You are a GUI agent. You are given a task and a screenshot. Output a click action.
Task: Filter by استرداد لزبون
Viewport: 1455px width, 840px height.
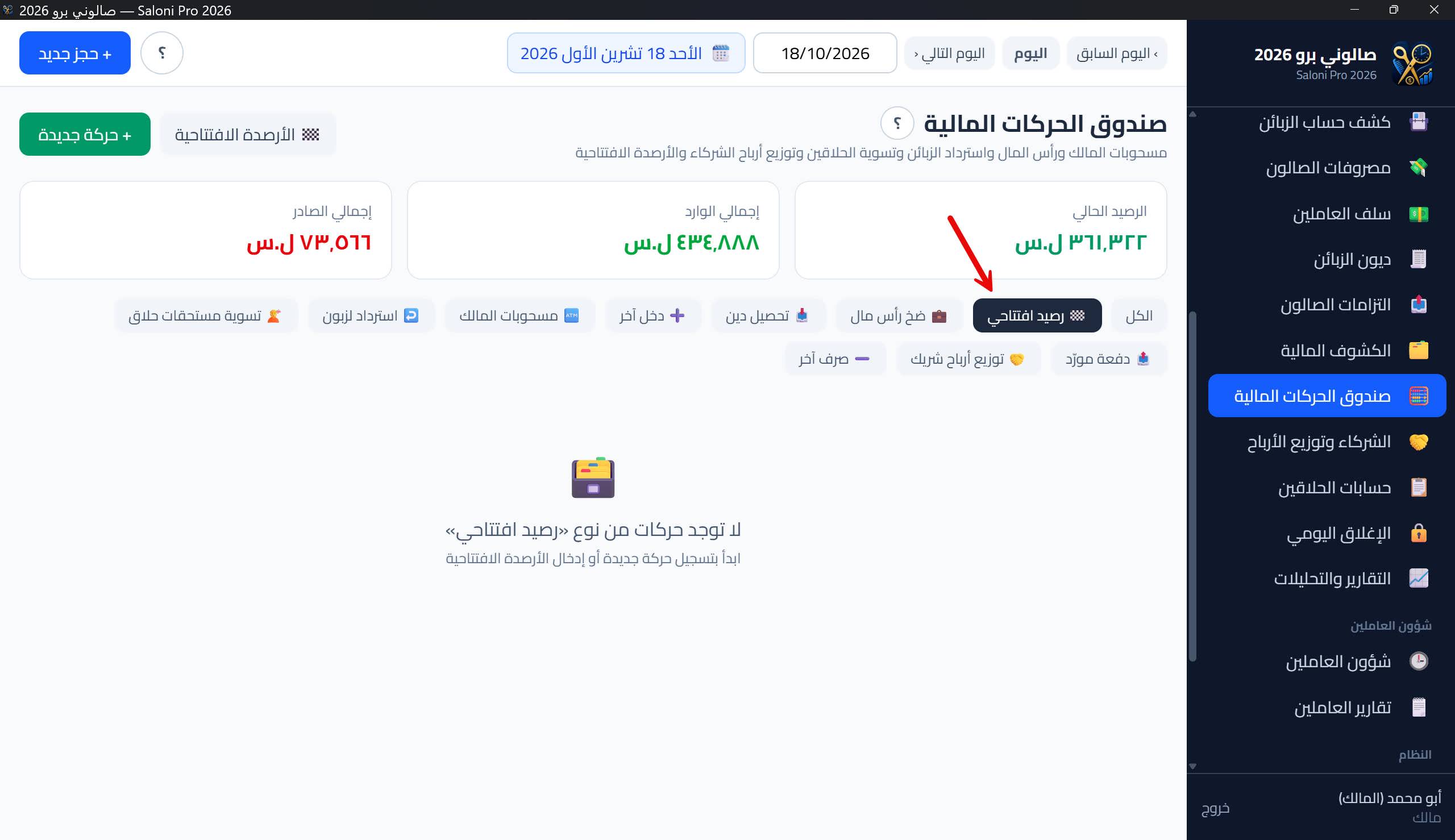pos(371,315)
